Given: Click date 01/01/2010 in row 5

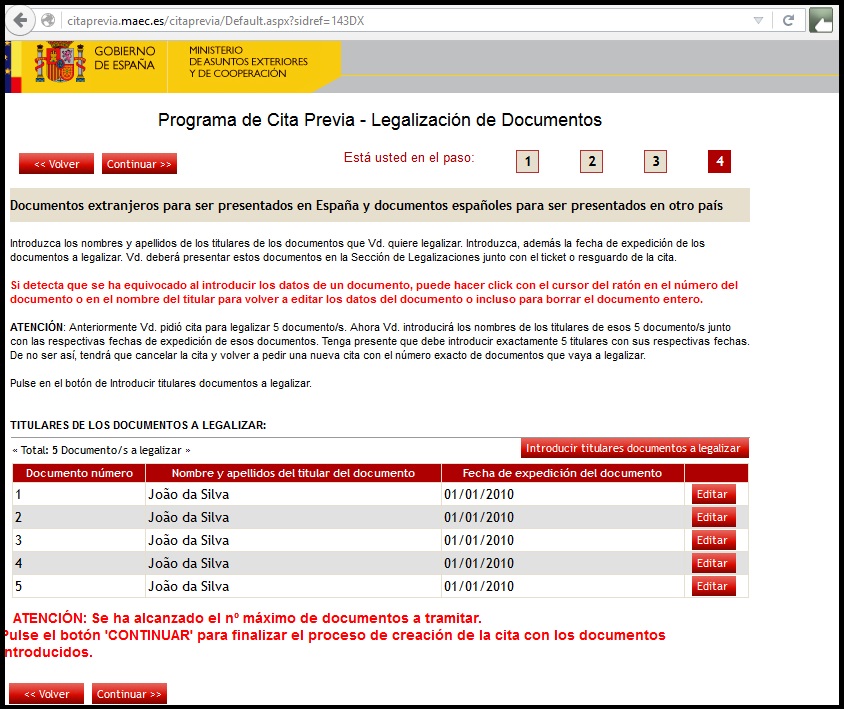Looking at the screenshot, I should tap(479, 587).
